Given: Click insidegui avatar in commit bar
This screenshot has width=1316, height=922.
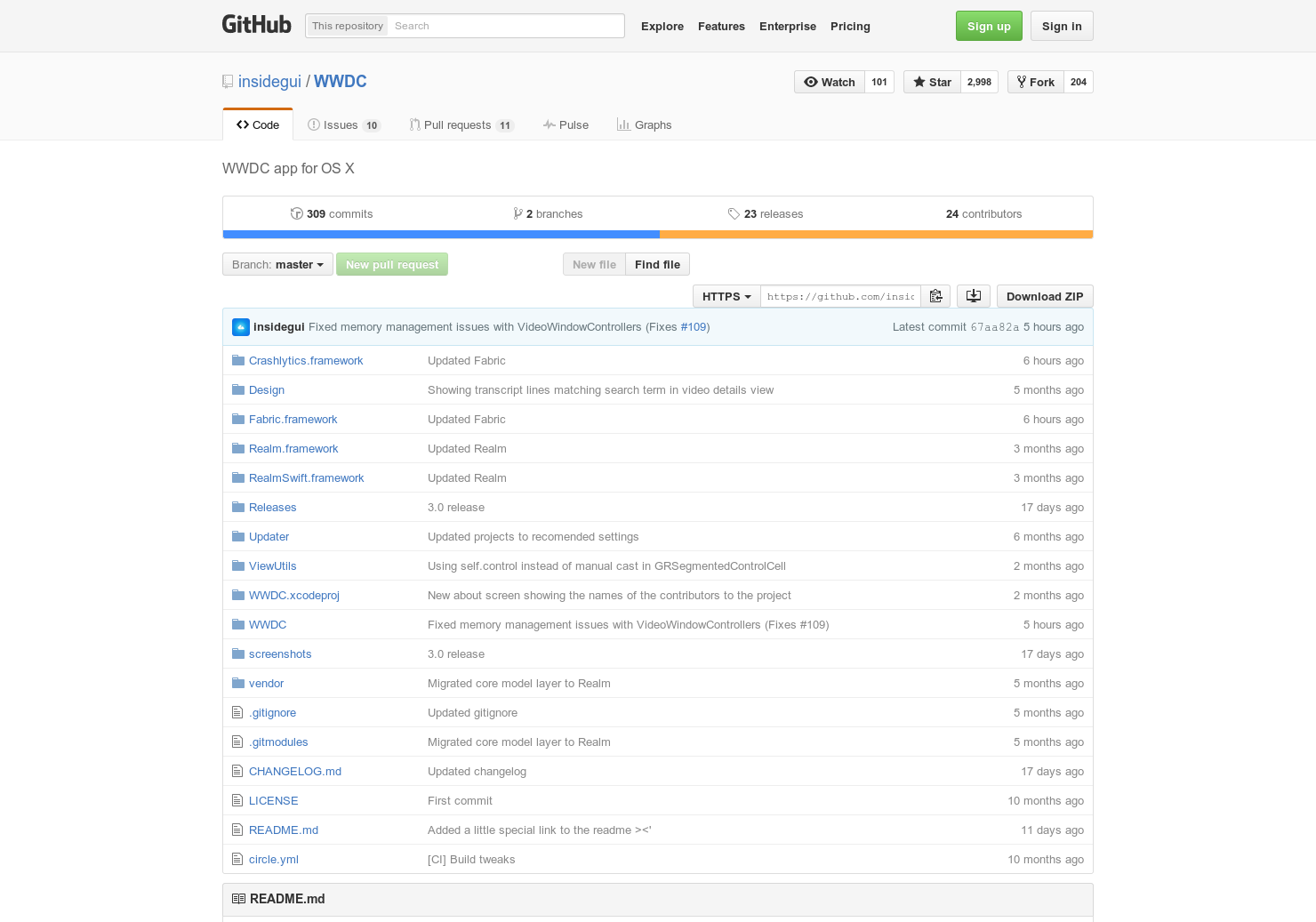Looking at the screenshot, I should (241, 327).
